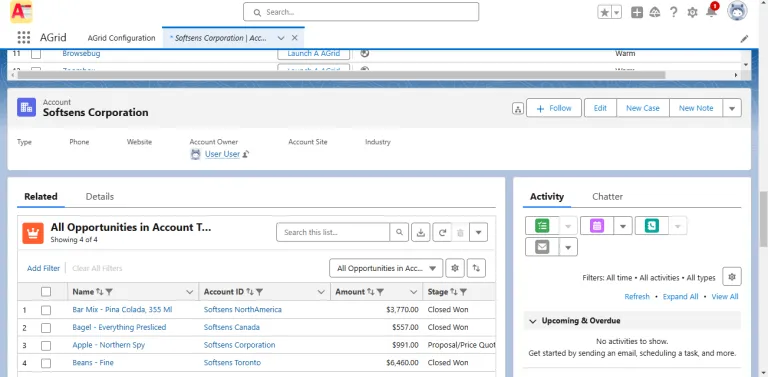This screenshot has height=377, width=768.
Task: Click the Opportunities crown icon
Action: (33, 233)
